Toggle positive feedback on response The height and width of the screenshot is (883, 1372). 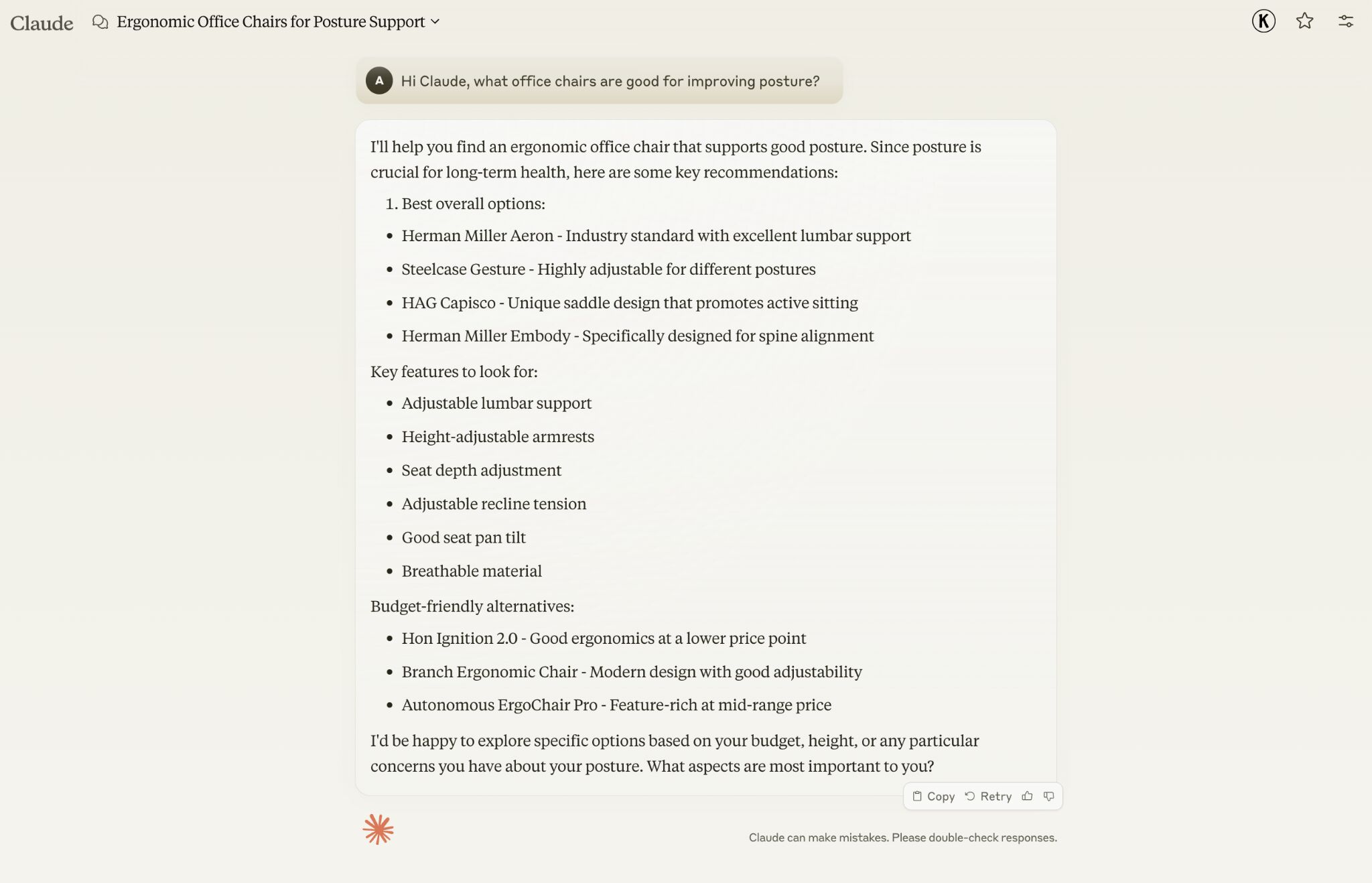pyautogui.click(x=1028, y=795)
